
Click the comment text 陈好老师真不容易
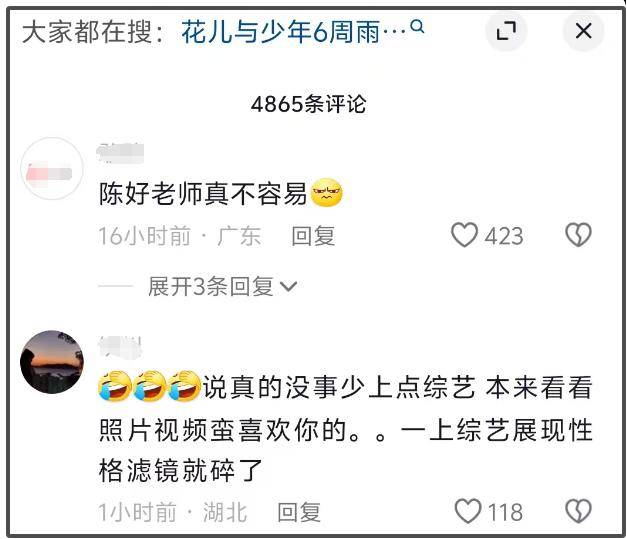[x=203, y=194]
